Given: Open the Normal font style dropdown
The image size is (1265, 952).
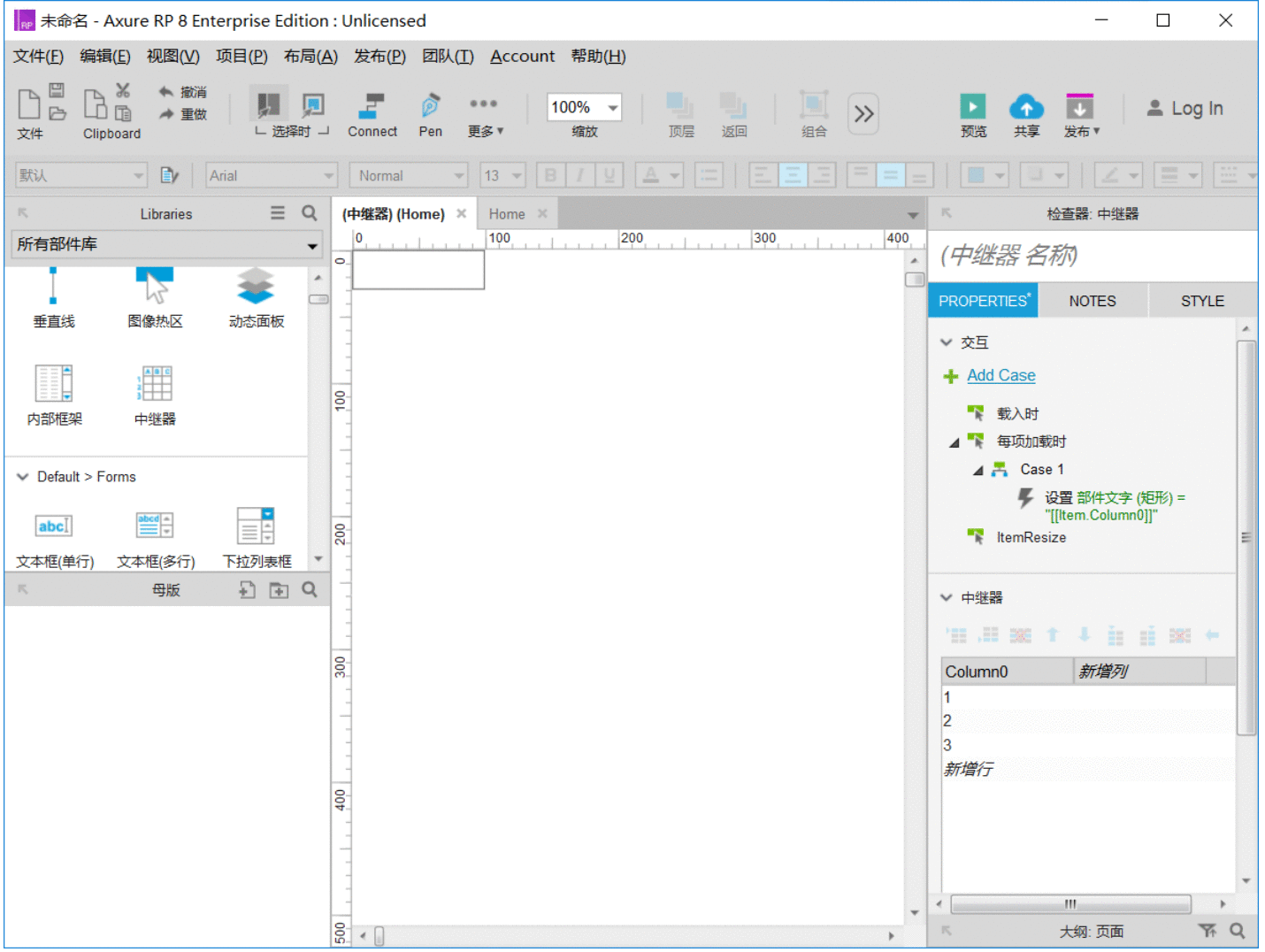Looking at the screenshot, I should 409,175.
